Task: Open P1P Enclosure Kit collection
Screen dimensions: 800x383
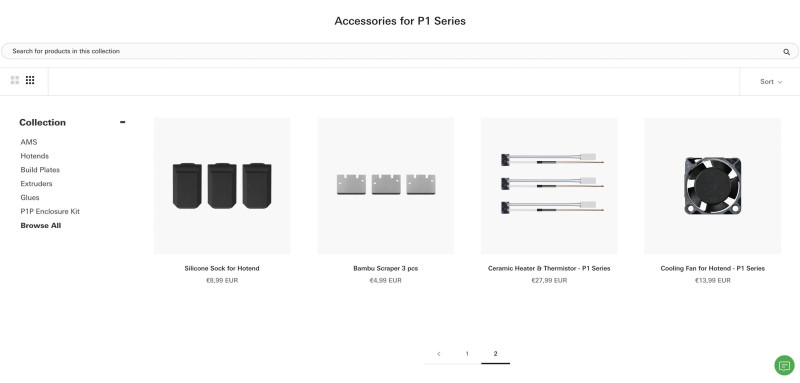Action: coord(50,211)
